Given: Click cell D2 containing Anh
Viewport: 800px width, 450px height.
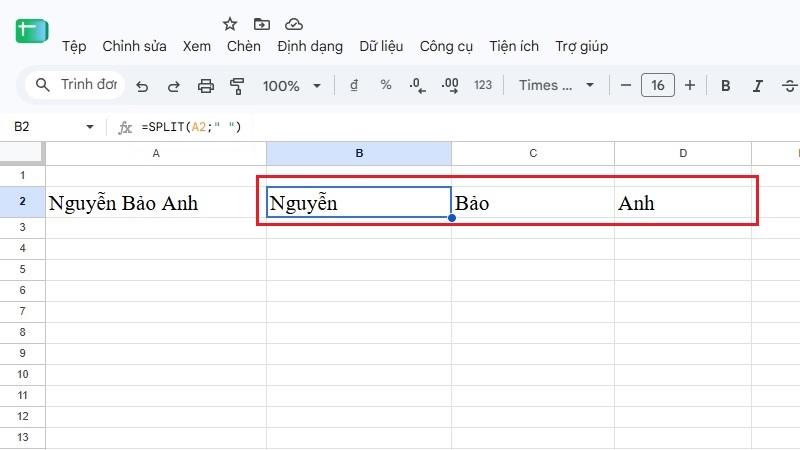Looking at the screenshot, I should (683, 202).
